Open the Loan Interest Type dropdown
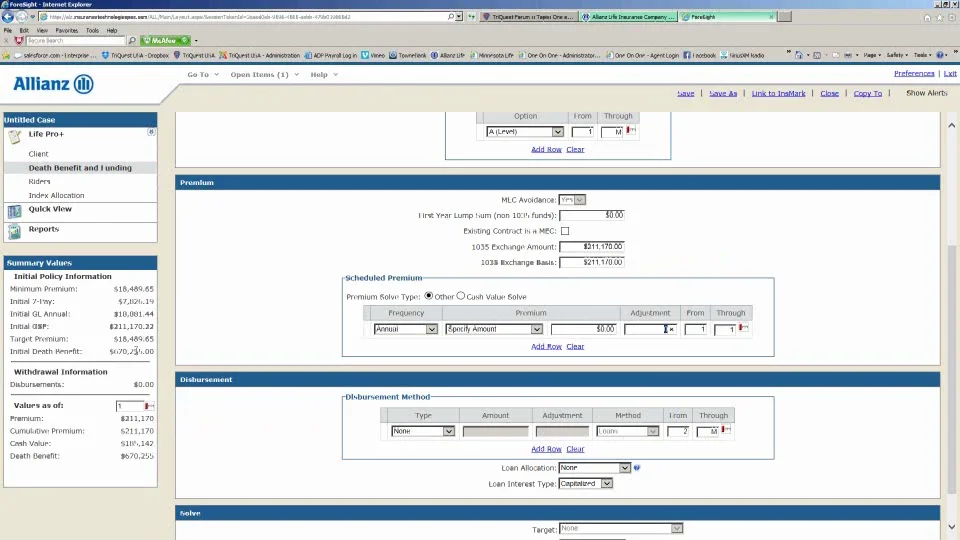 (585, 484)
